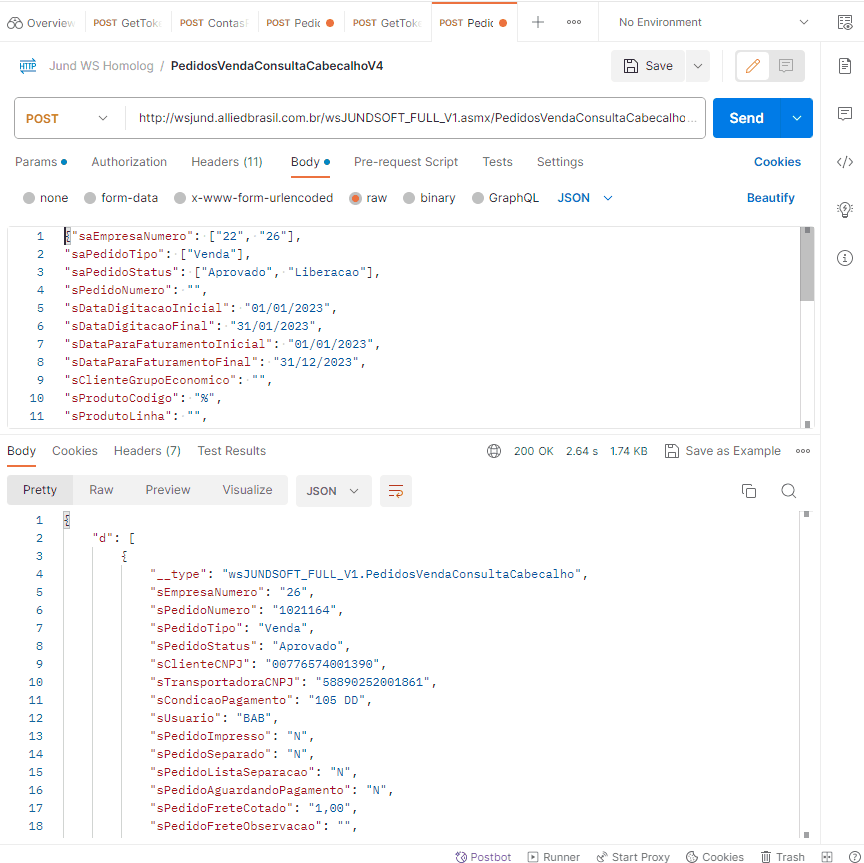Toggle the wrap lines icon in response

(396, 491)
